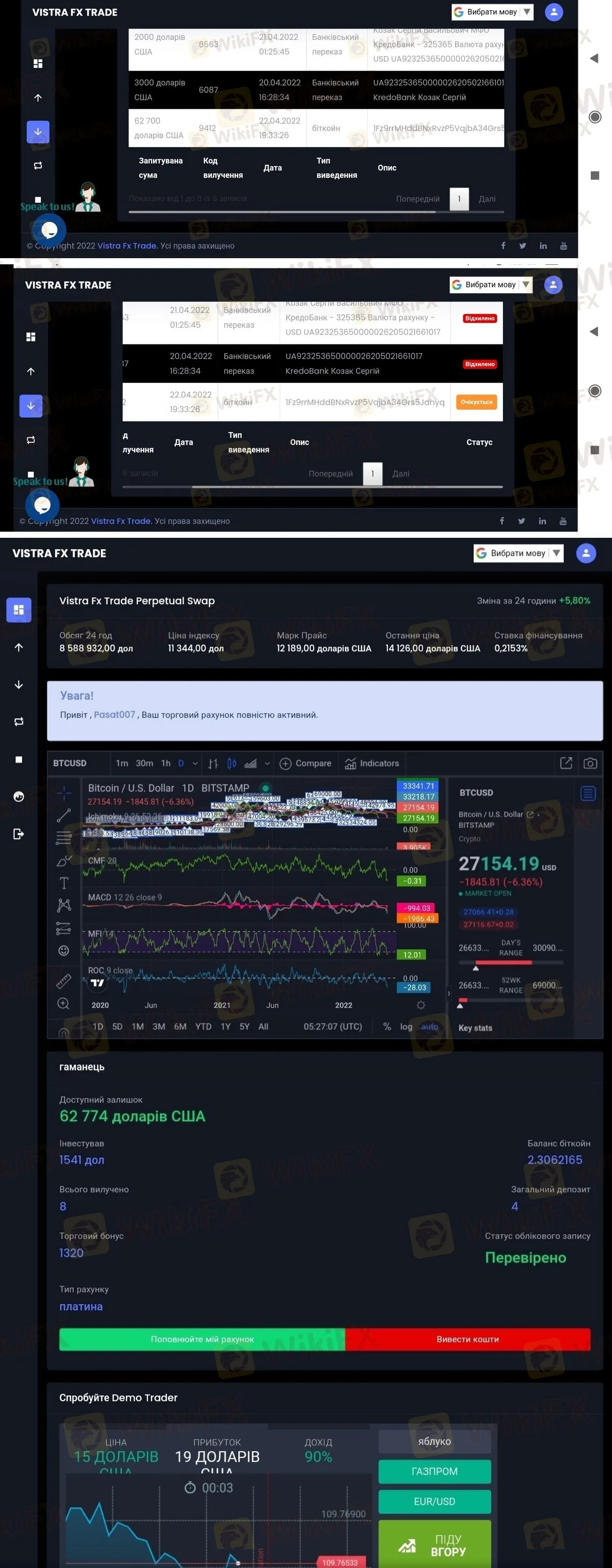Image resolution: width=612 pixels, height=1568 pixels.
Task: Click page 1 in the top screenshot pagination
Action: (x=460, y=199)
